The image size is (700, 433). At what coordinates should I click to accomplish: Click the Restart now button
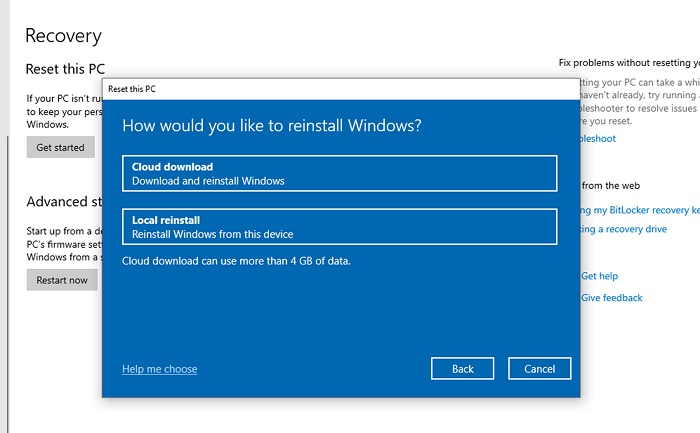[x=62, y=280]
